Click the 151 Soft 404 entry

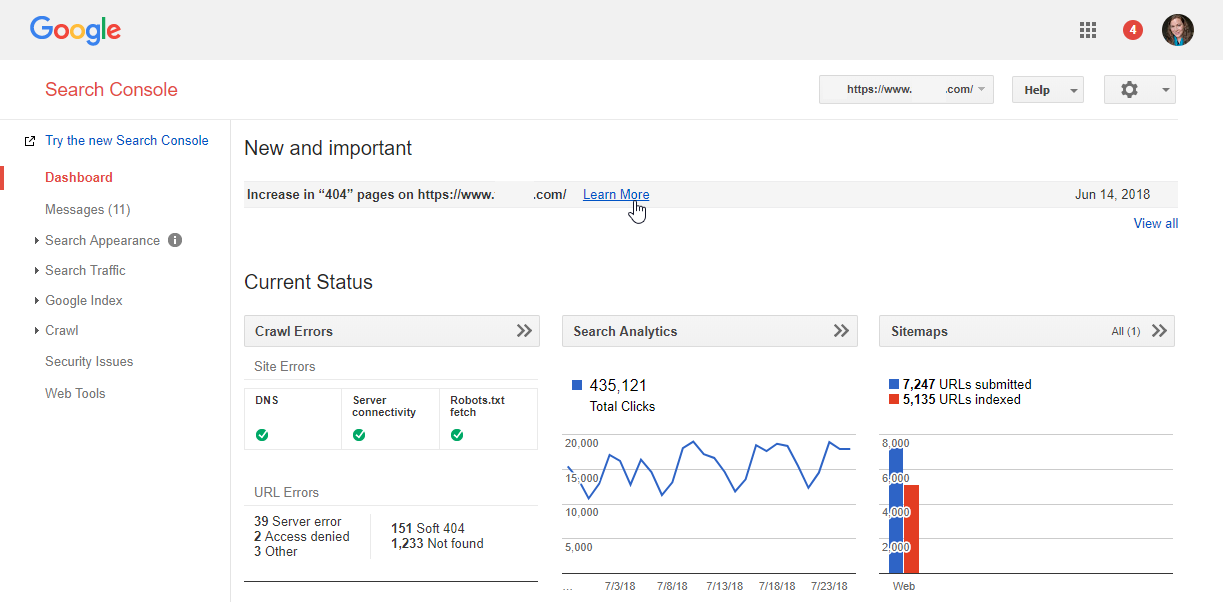[428, 528]
